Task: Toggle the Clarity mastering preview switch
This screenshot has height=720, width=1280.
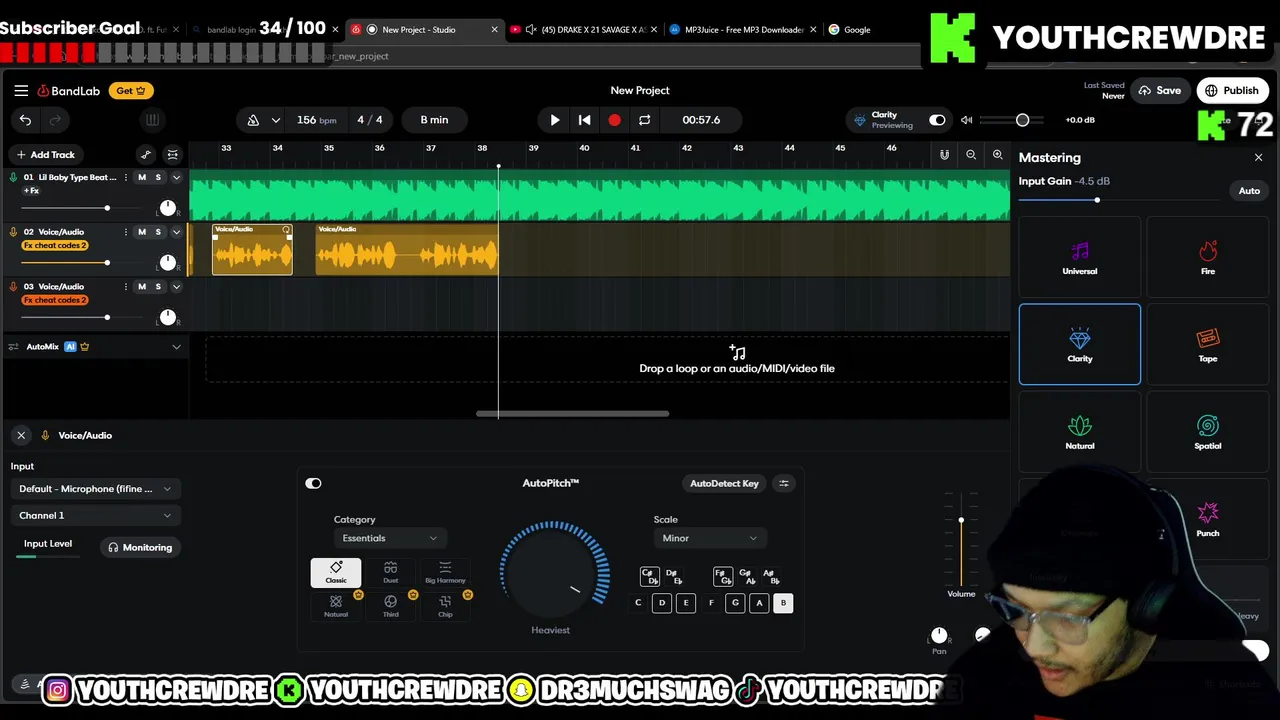Action: click(937, 120)
